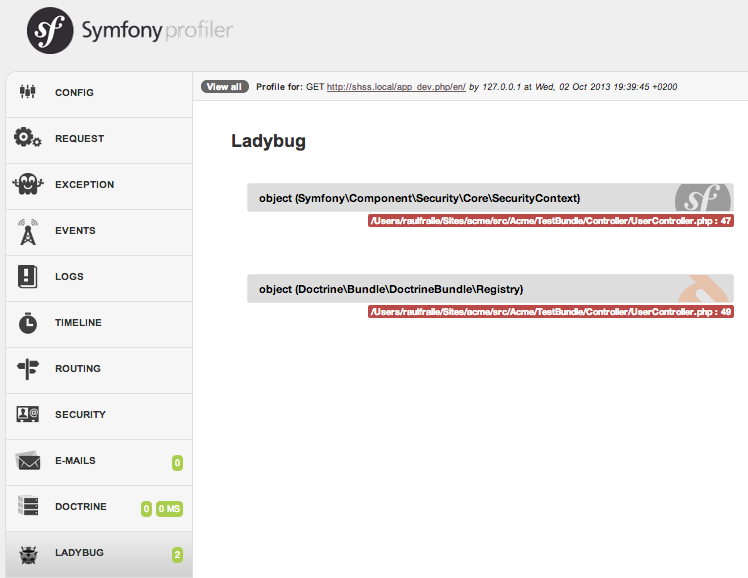Click the Config panel icon

click(28, 91)
